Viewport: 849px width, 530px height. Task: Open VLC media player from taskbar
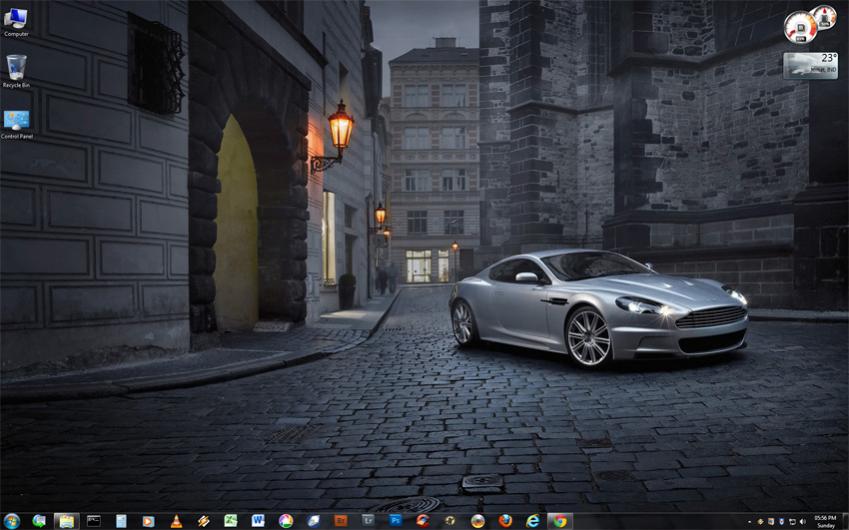(x=176, y=521)
